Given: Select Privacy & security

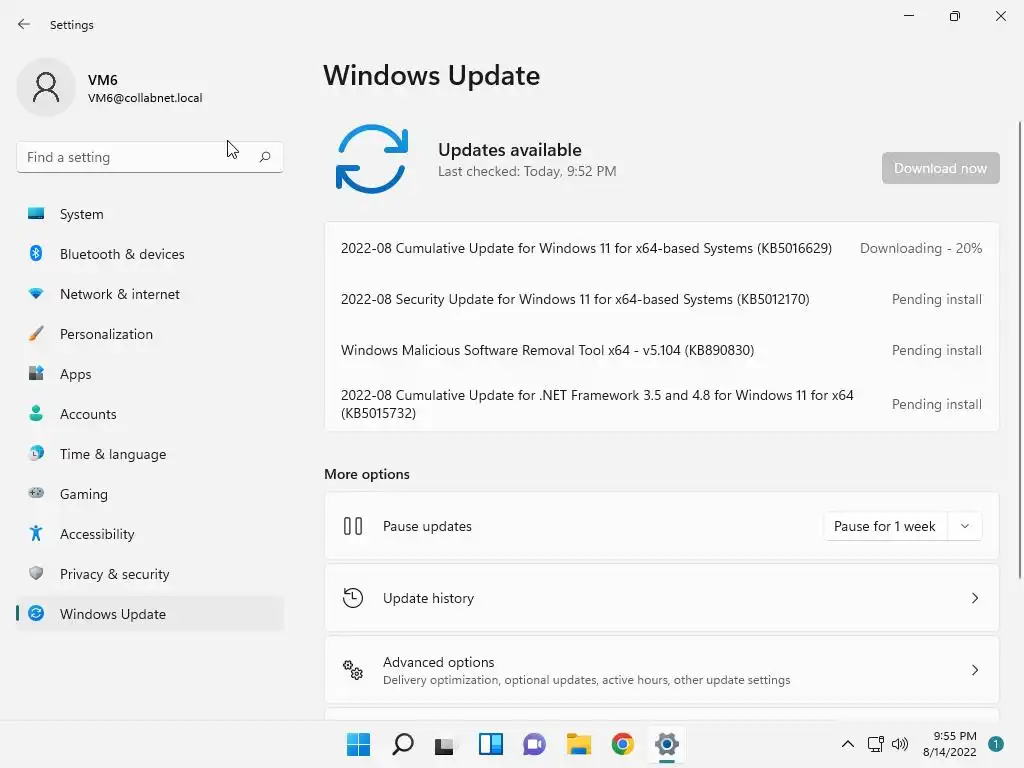Looking at the screenshot, I should [150, 573].
